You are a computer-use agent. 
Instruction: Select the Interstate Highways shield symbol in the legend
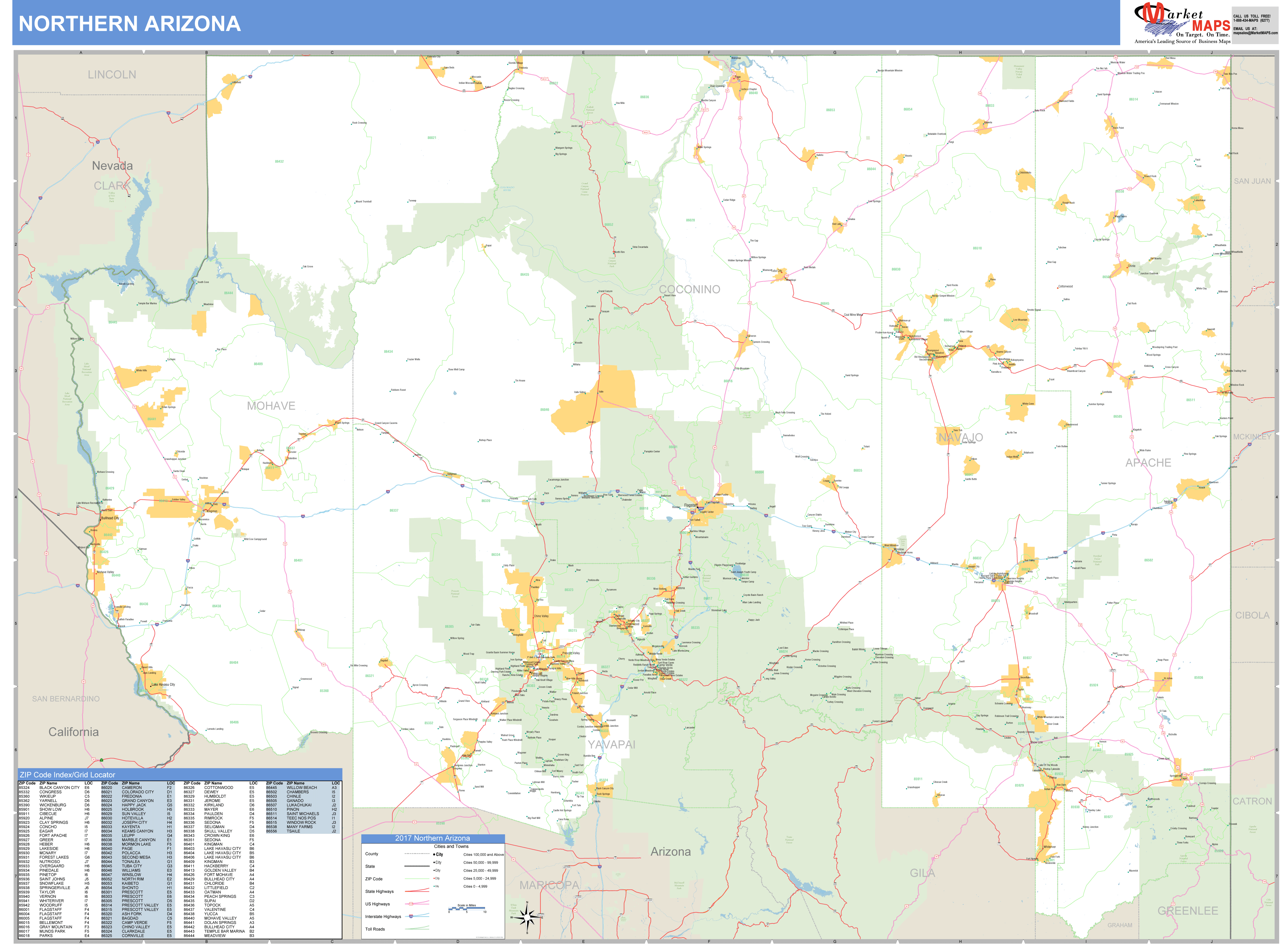point(411,916)
